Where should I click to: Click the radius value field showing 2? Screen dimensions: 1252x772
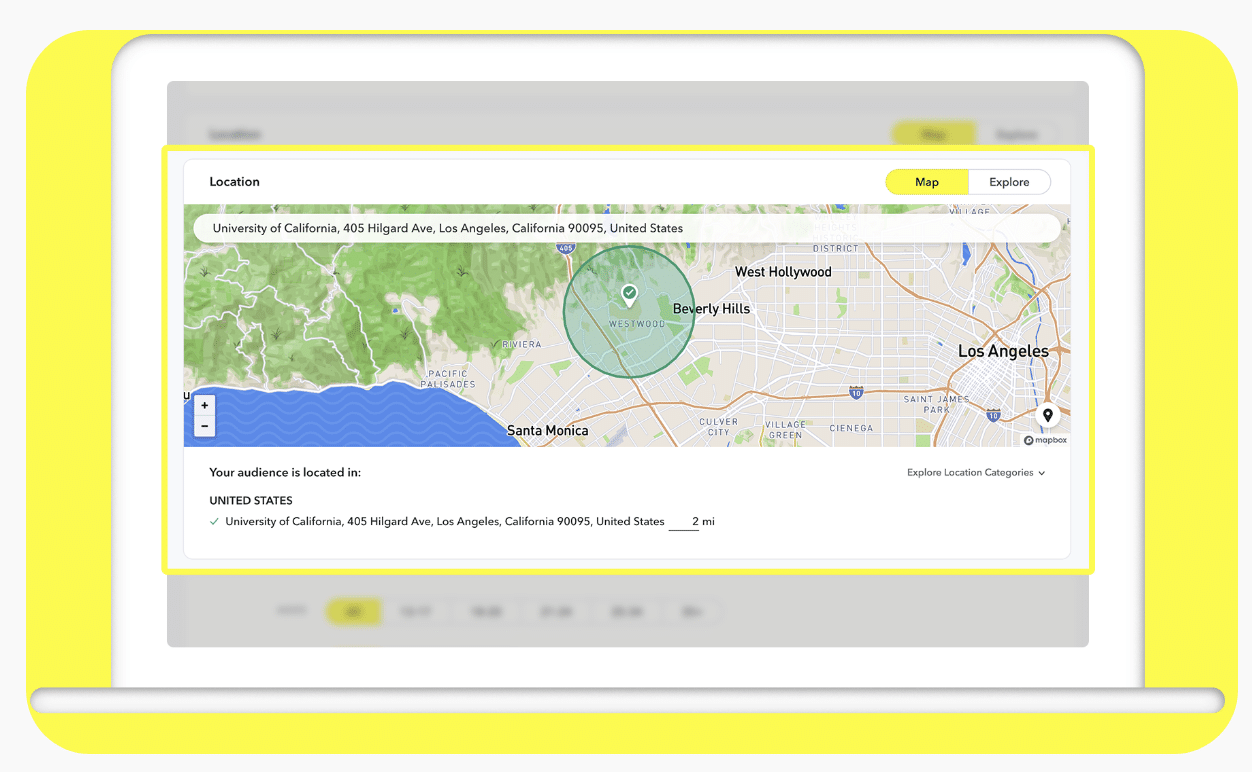point(684,522)
